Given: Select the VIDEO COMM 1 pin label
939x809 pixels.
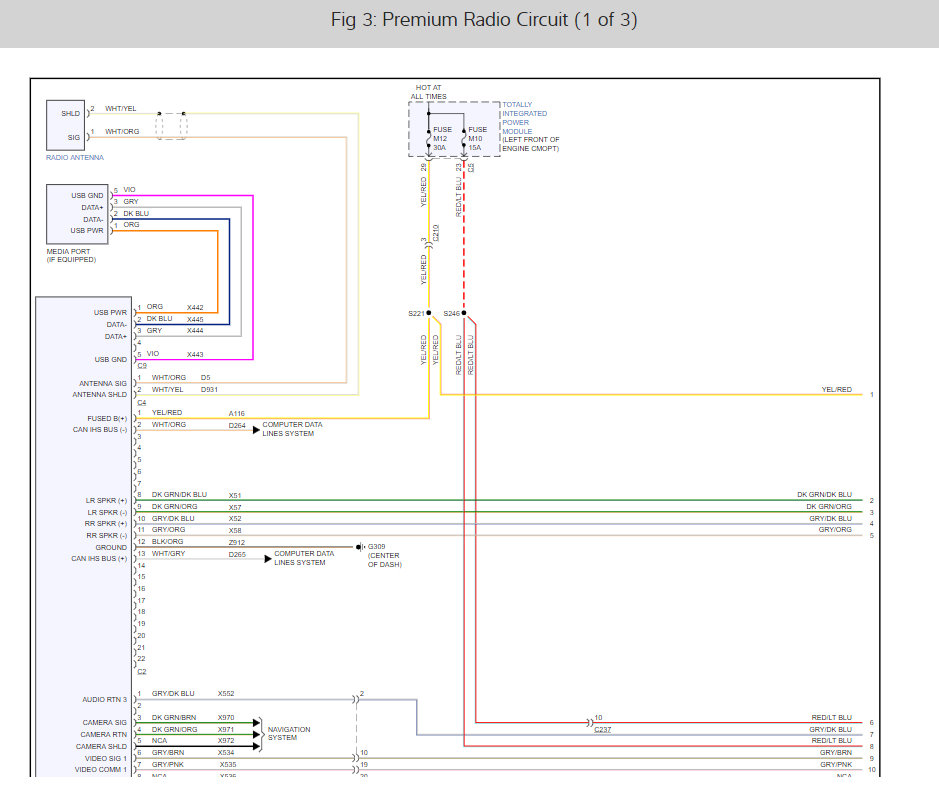Looking at the screenshot, I should (101, 769).
